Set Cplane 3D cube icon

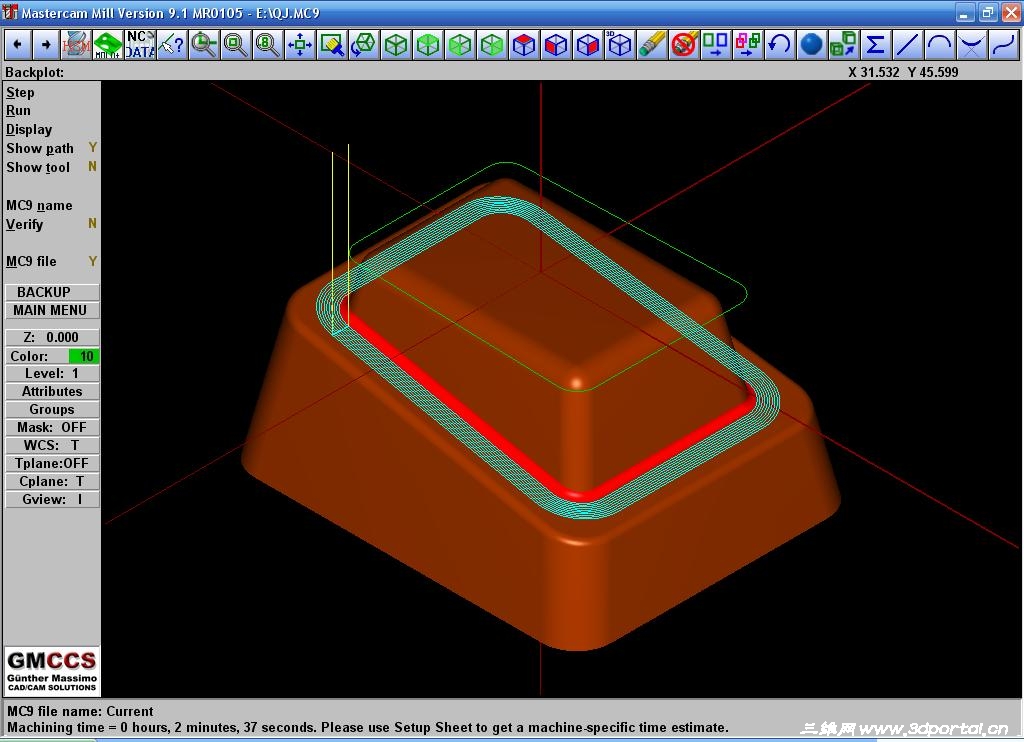point(620,44)
